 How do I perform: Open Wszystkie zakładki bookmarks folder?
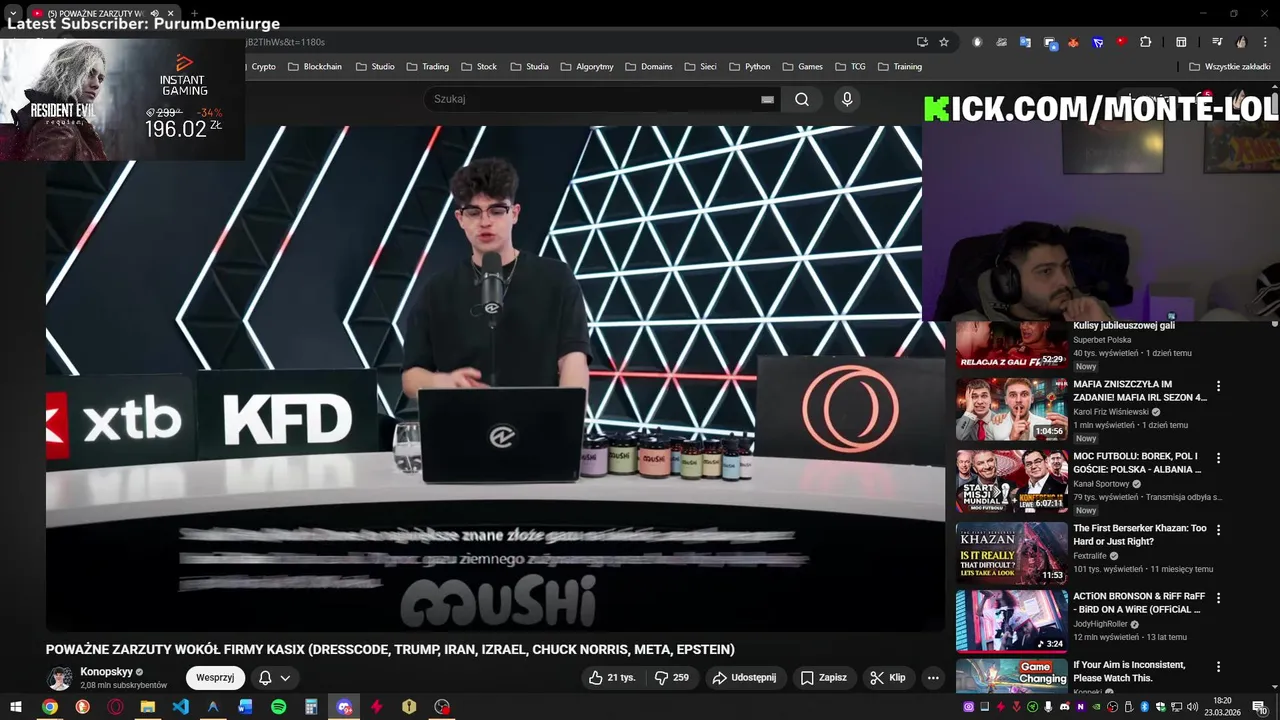(x=1230, y=67)
